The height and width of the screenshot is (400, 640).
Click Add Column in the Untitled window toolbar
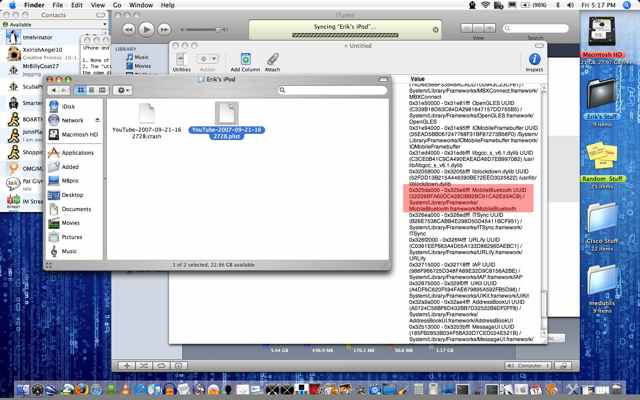click(x=245, y=62)
